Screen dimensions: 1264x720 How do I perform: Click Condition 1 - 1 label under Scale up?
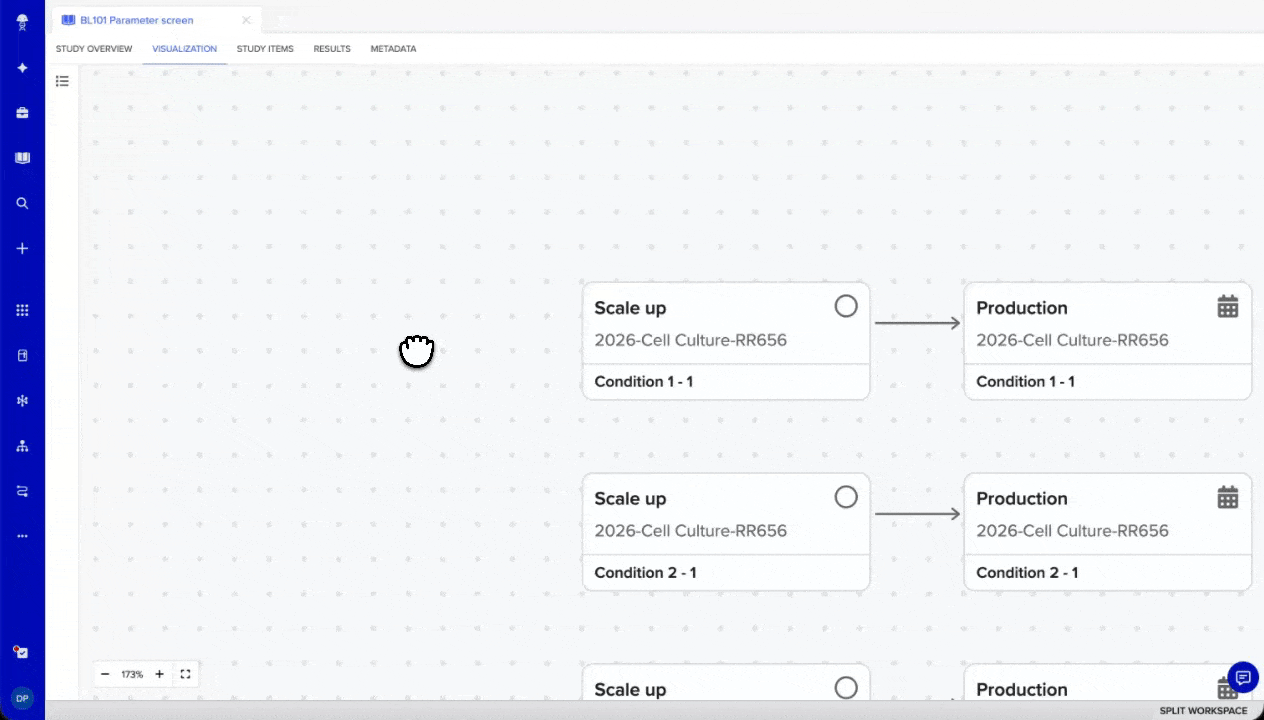[x=644, y=382]
